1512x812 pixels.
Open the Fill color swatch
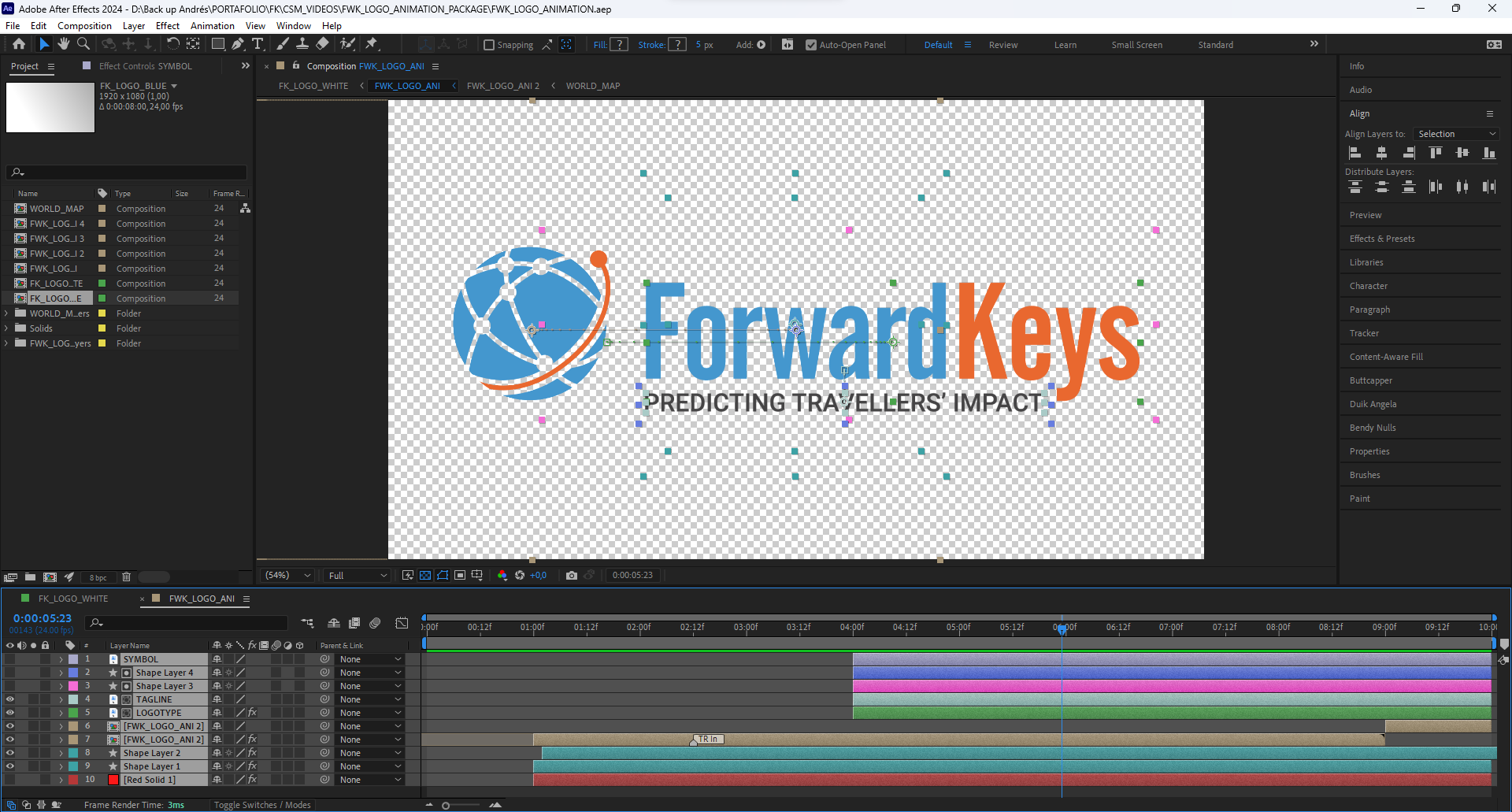point(620,45)
